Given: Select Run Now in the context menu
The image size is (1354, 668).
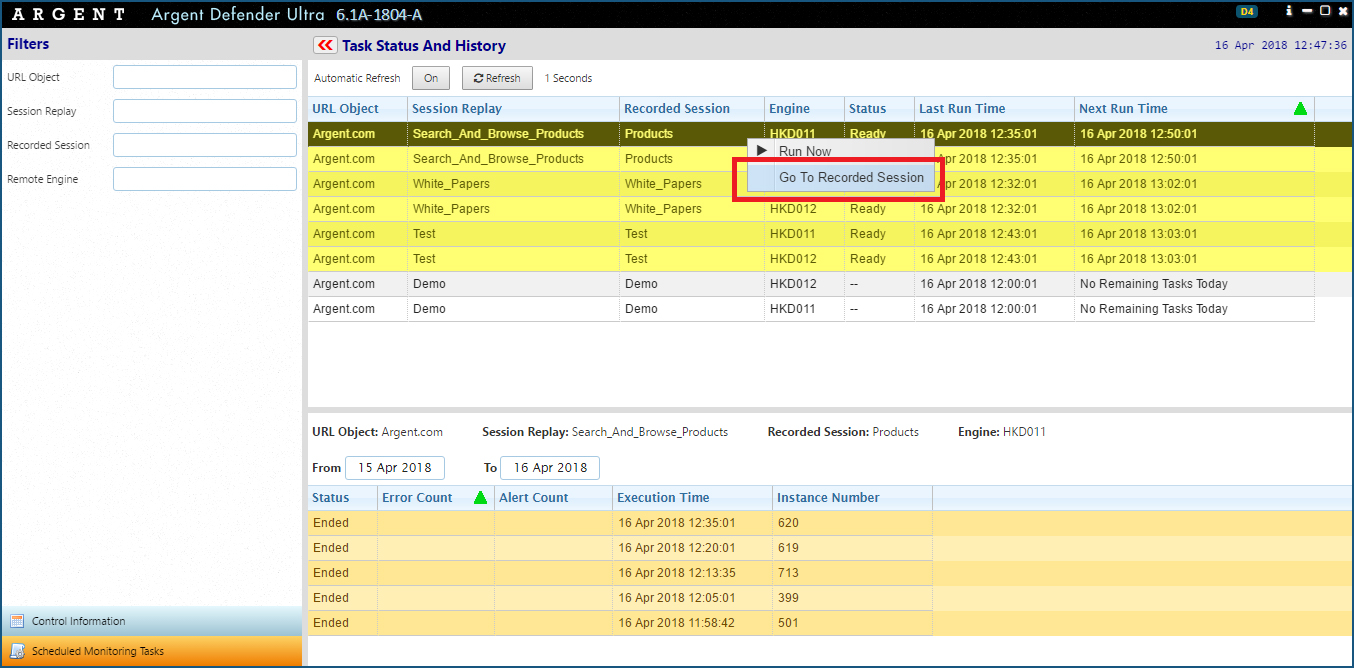Looking at the screenshot, I should [x=804, y=151].
